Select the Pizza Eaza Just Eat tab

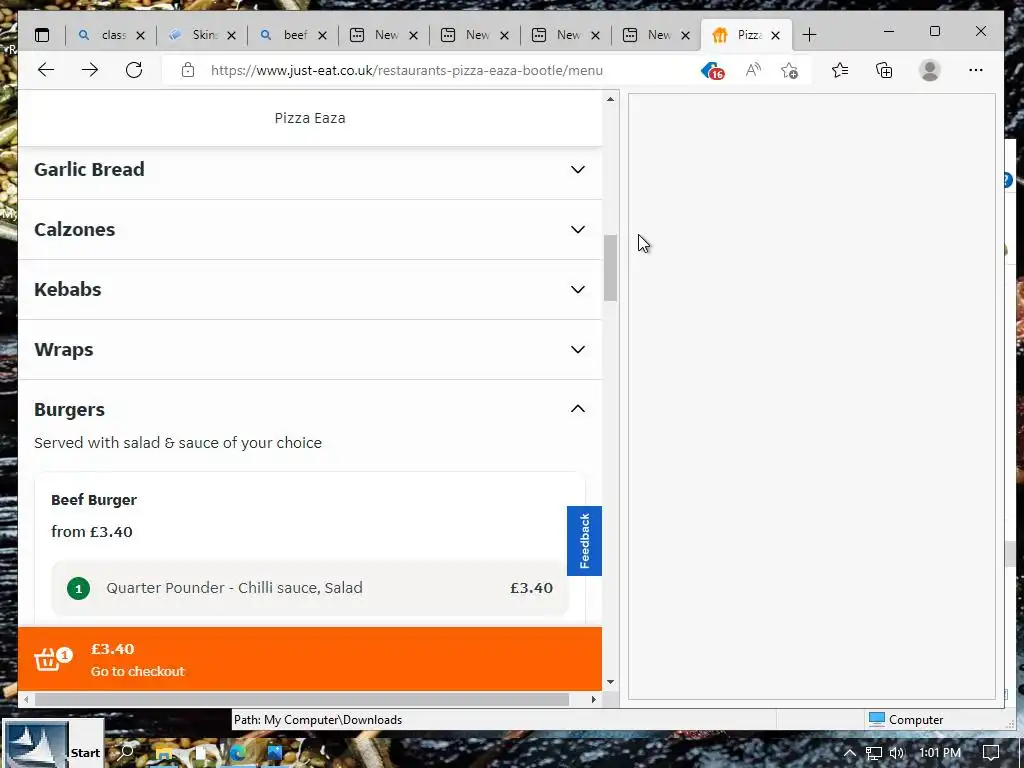pyautogui.click(x=746, y=35)
